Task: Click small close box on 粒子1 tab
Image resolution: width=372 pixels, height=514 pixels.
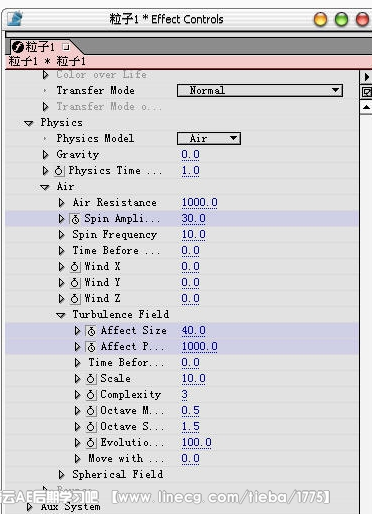Action: pyautogui.click(x=66, y=47)
